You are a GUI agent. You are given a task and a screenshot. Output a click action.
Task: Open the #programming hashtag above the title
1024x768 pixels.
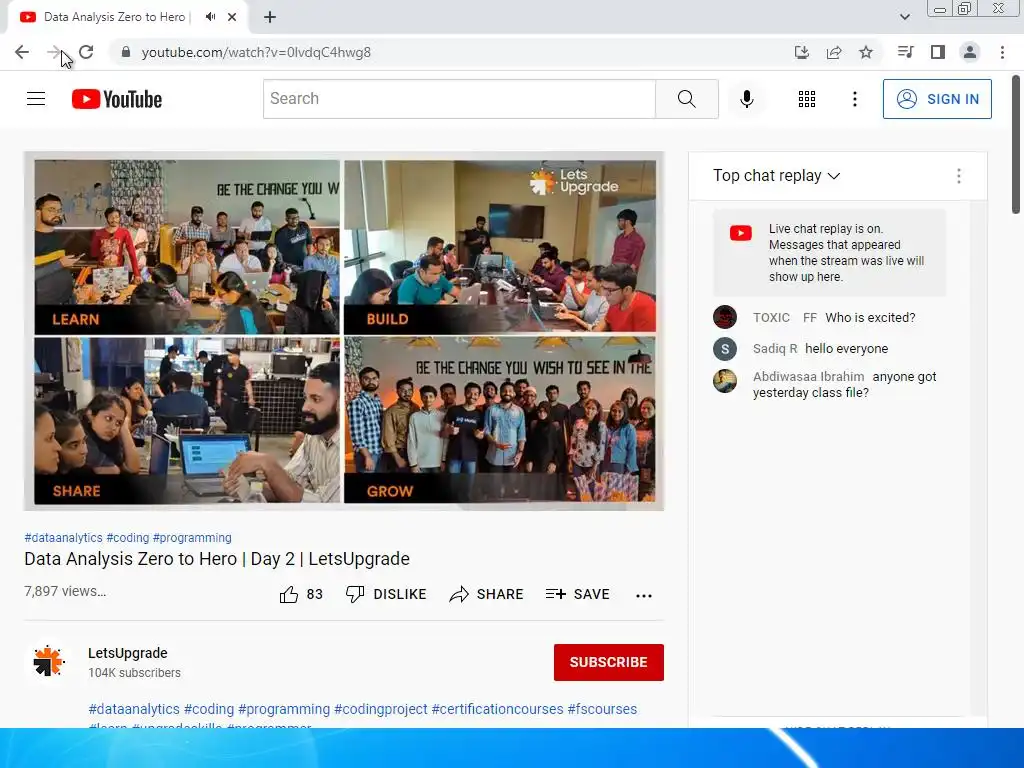(192, 537)
